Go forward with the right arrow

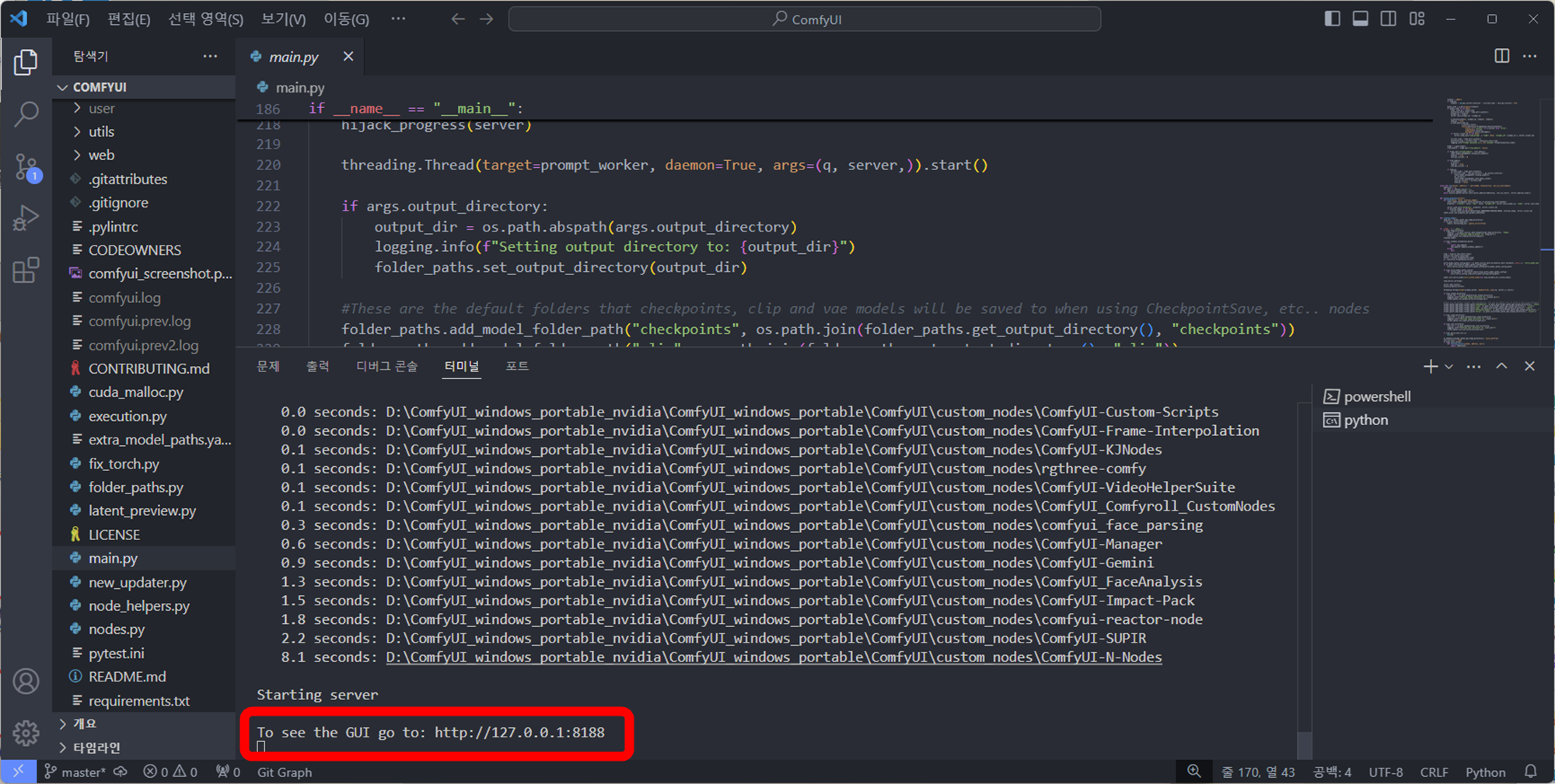click(x=487, y=19)
